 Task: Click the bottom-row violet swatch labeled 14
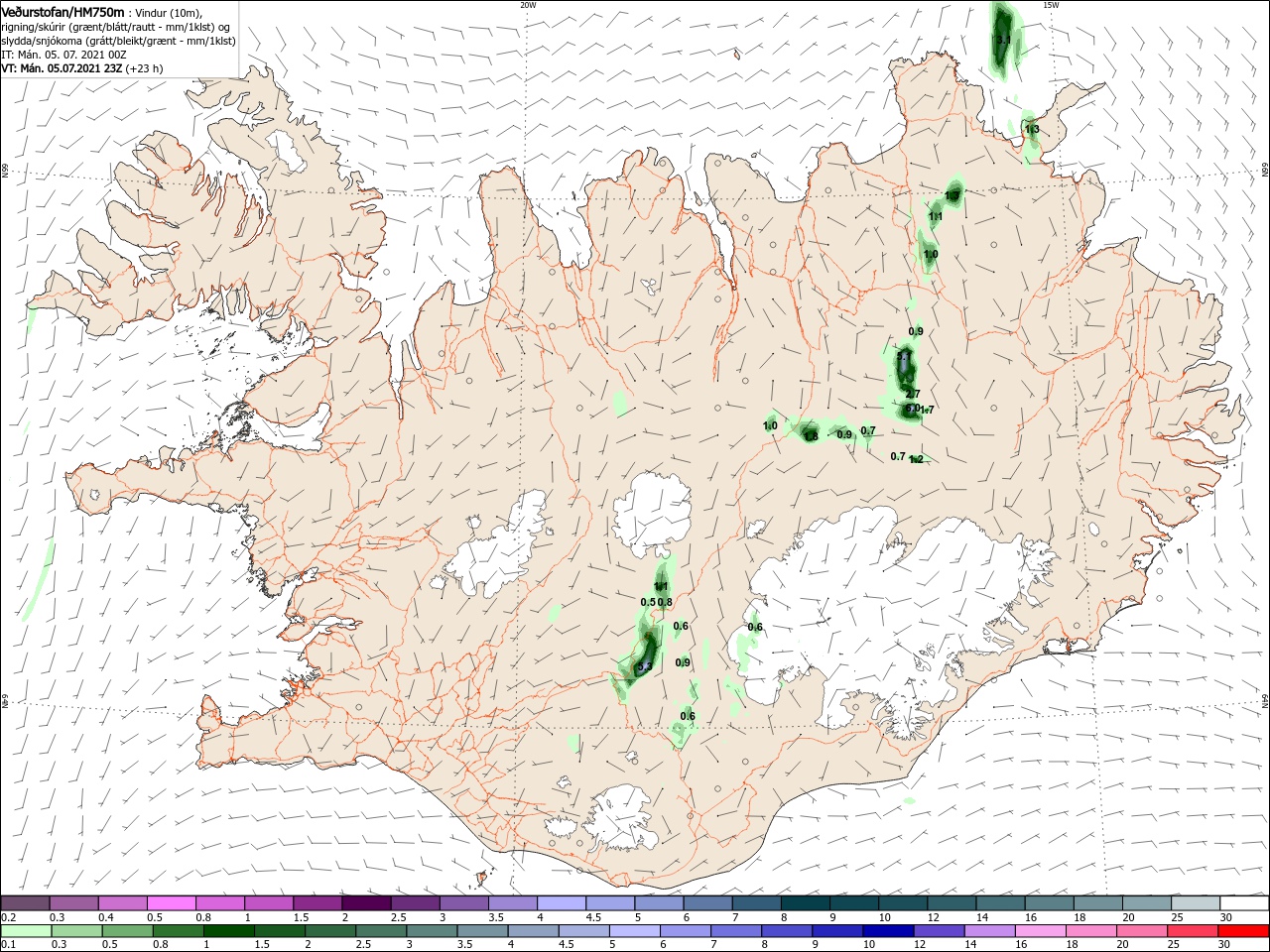[x=990, y=931]
